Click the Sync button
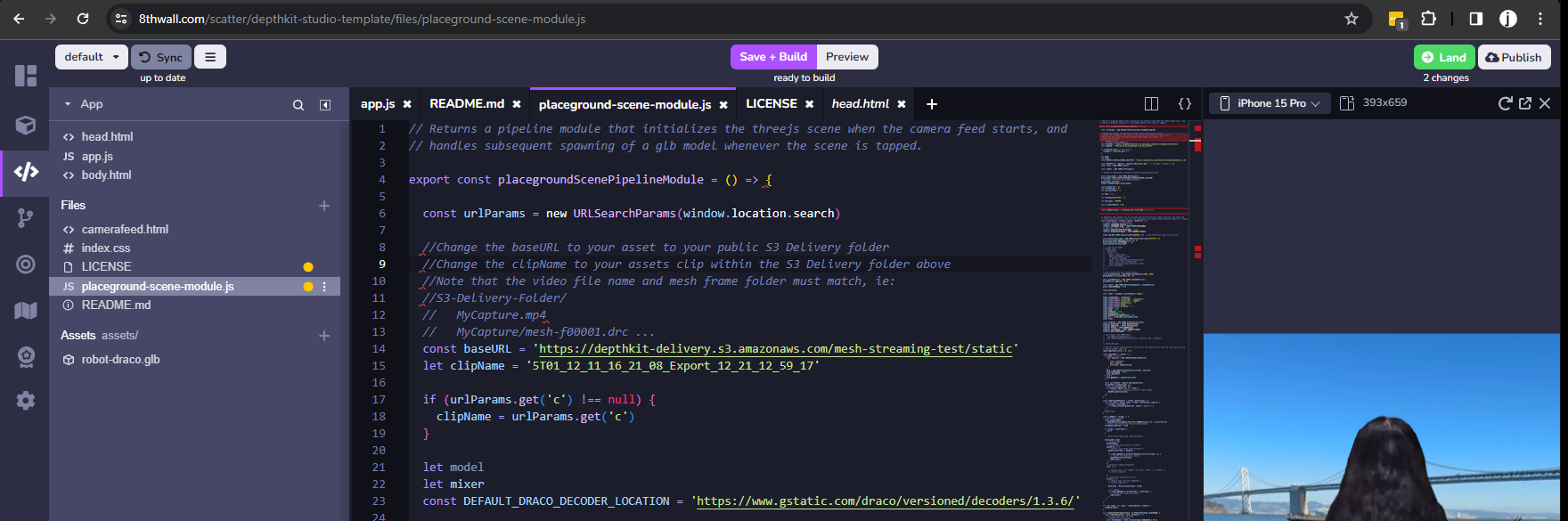This screenshot has height=521, width=1568. coord(161,57)
